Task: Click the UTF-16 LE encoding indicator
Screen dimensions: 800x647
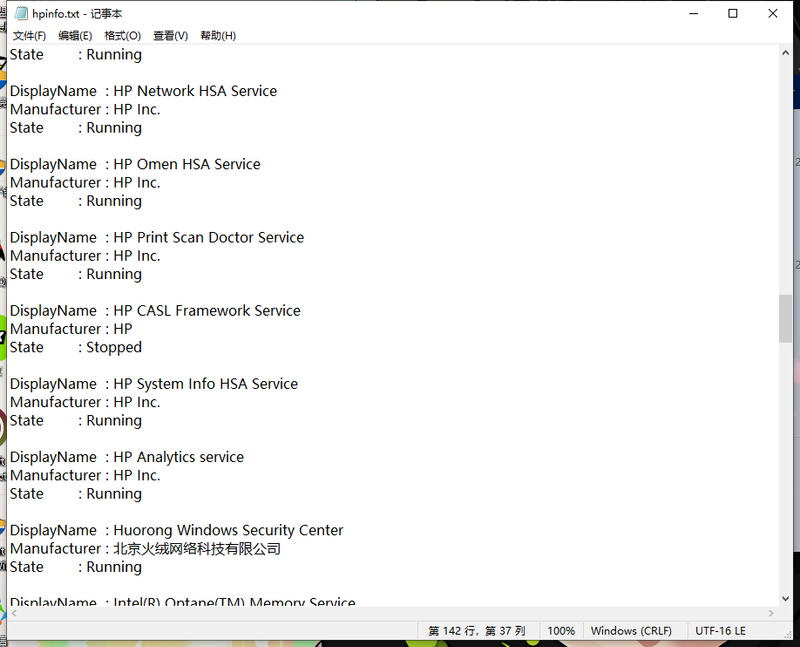Action: tap(721, 631)
